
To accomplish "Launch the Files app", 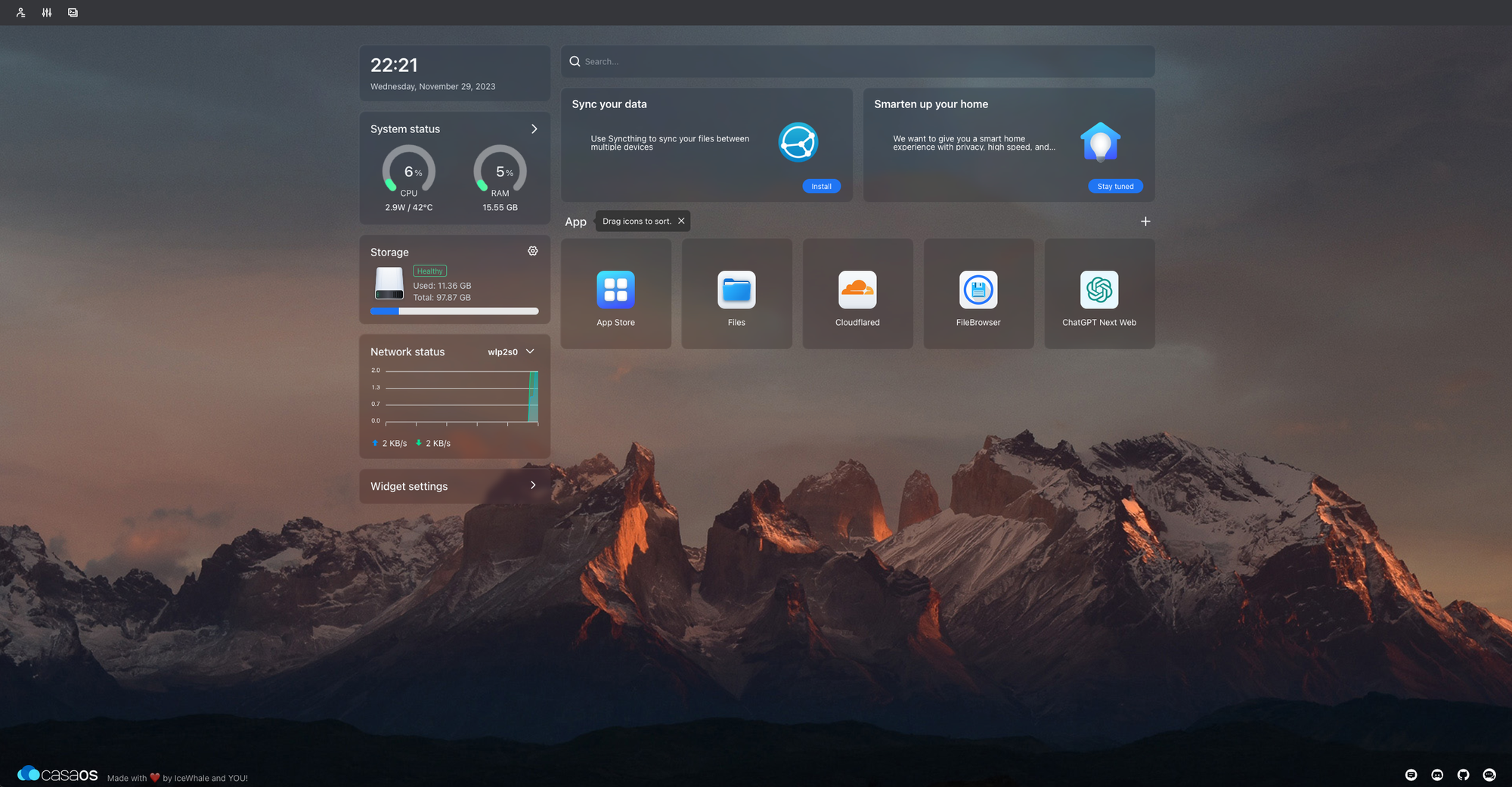I will pos(736,294).
